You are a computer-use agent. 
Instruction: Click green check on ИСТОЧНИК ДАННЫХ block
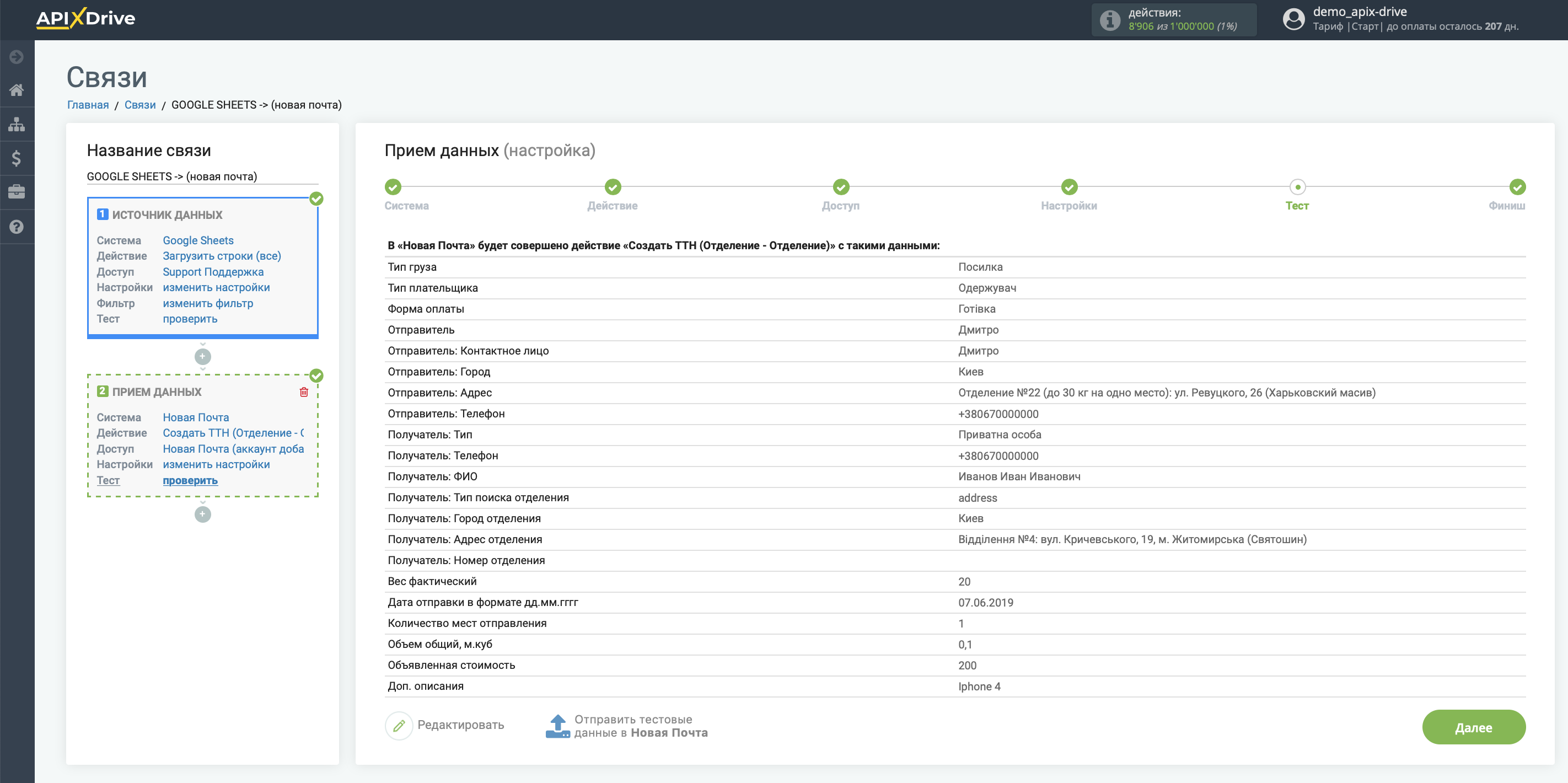(x=316, y=199)
